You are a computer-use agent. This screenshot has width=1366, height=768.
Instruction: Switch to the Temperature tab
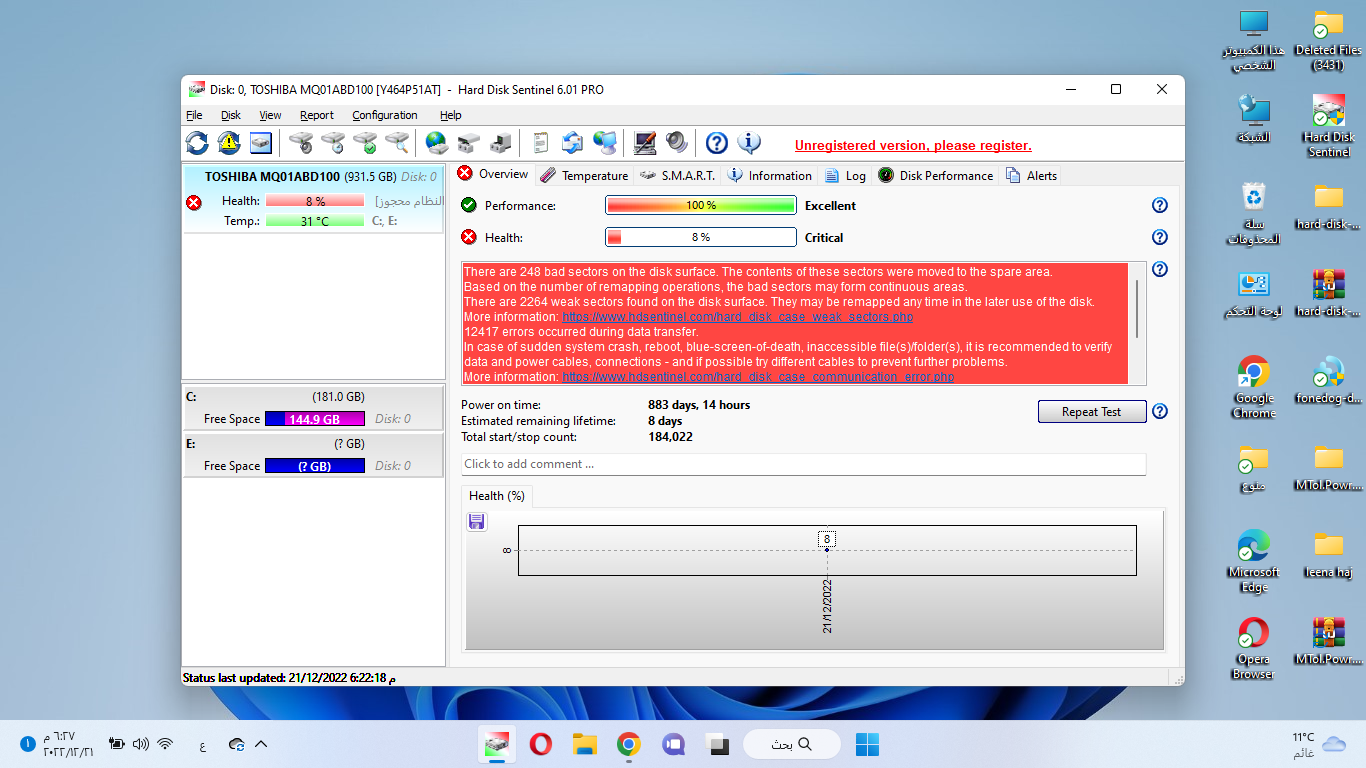click(x=584, y=175)
